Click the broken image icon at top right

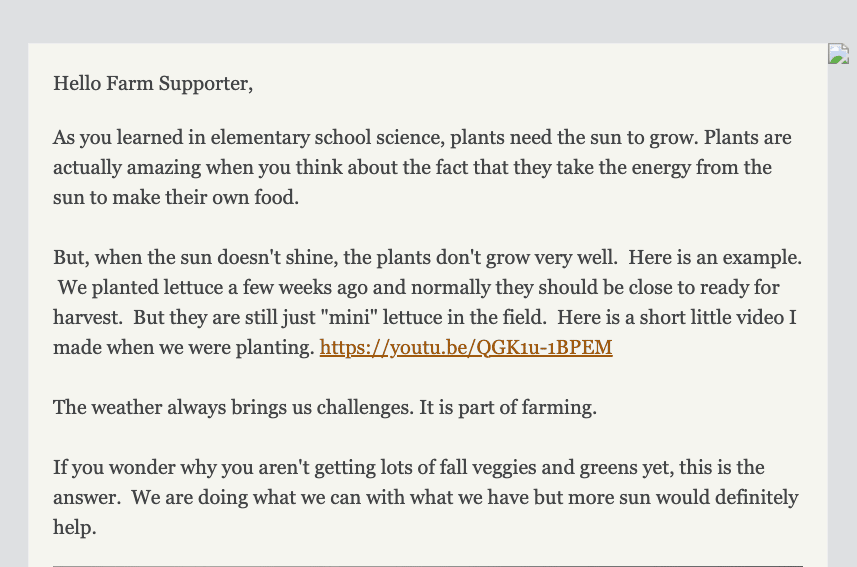click(838, 54)
